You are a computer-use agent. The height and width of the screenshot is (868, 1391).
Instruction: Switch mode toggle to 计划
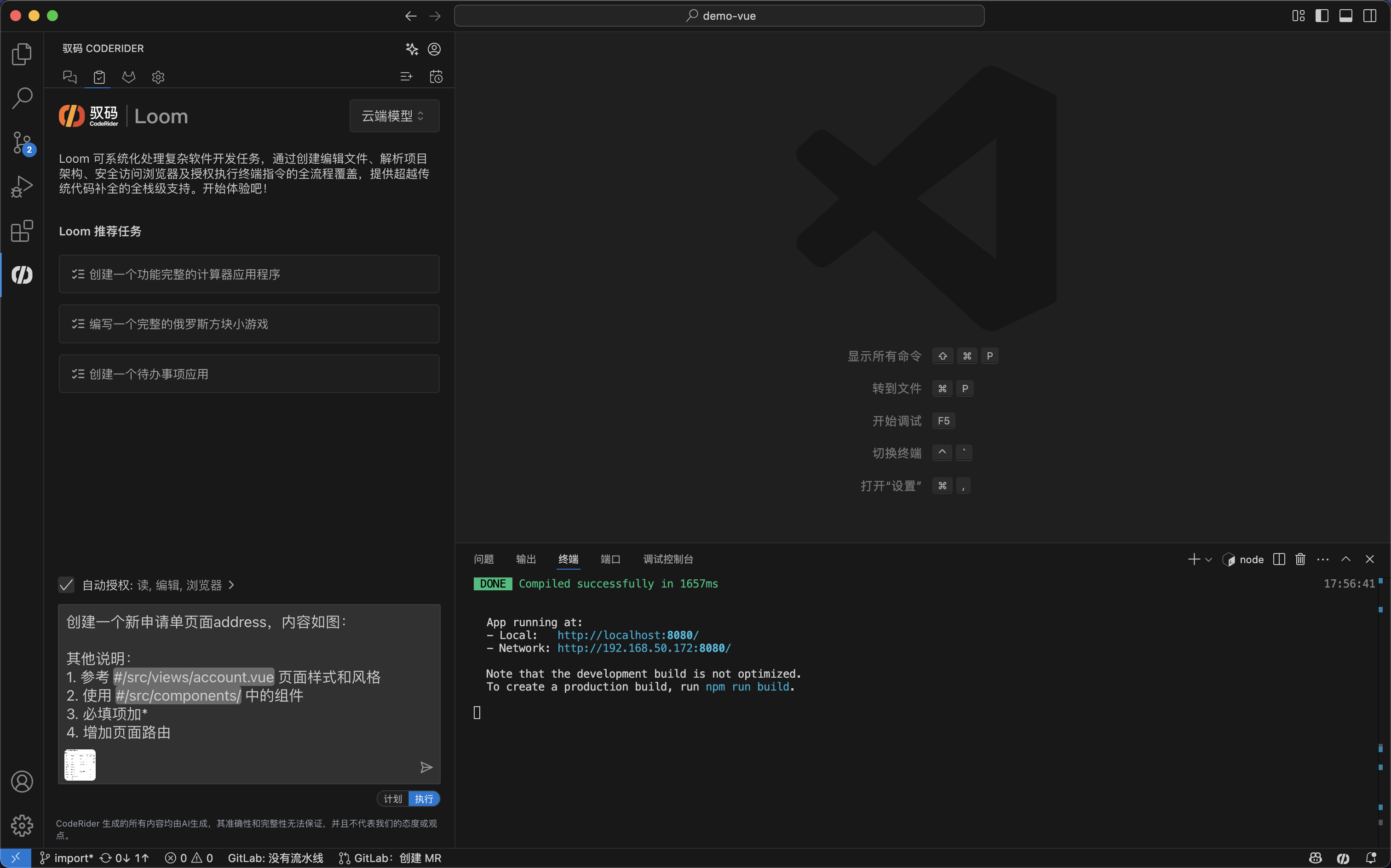[393, 799]
